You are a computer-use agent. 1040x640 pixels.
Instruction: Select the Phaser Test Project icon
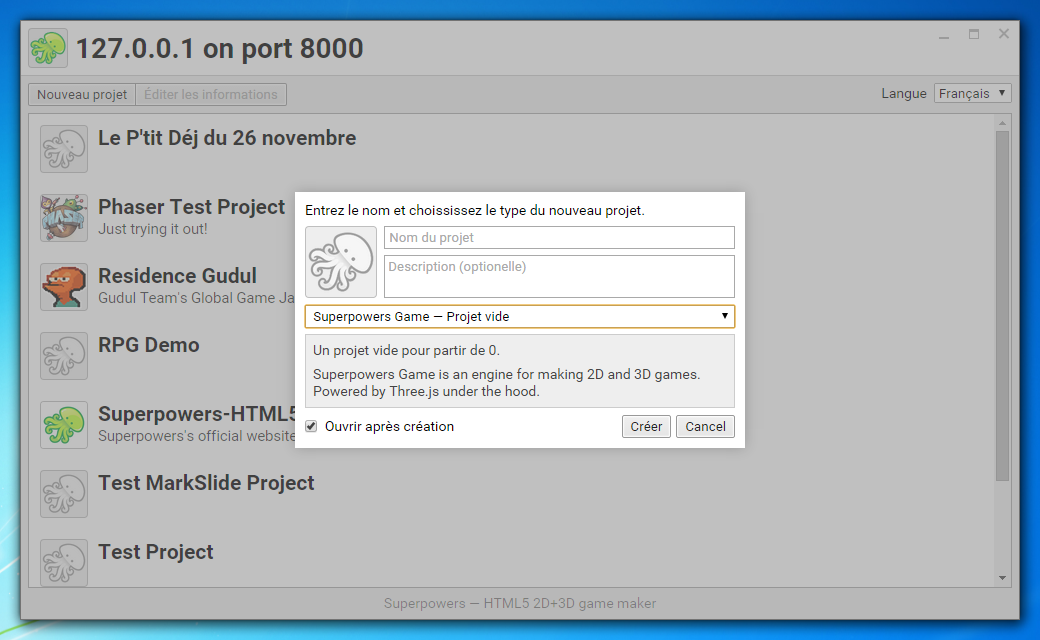click(64, 218)
